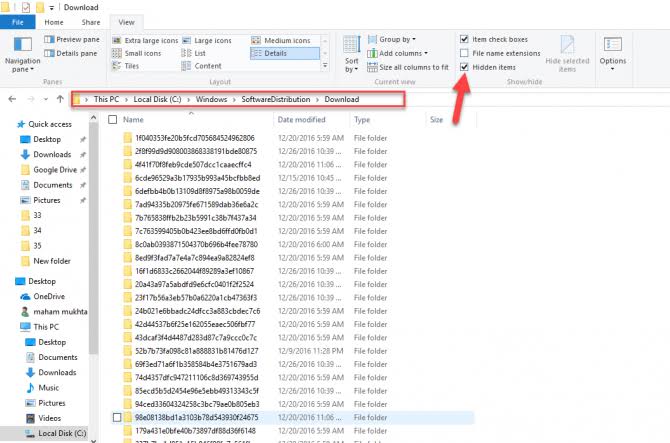This screenshot has height=443, width=670.
Task: Click the Size all columns to fit icon
Action: pyautogui.click(x=372, y=67)
